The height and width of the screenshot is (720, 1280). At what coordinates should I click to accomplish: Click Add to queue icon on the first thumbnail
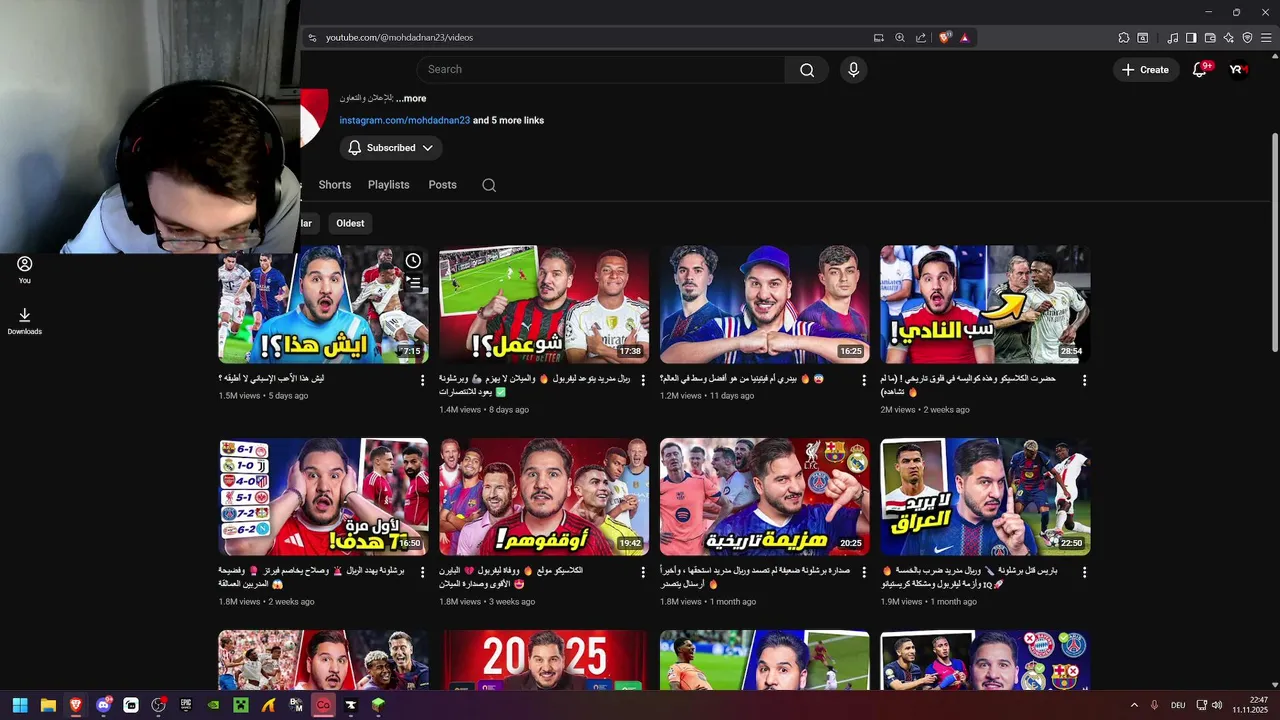point(413,283)
